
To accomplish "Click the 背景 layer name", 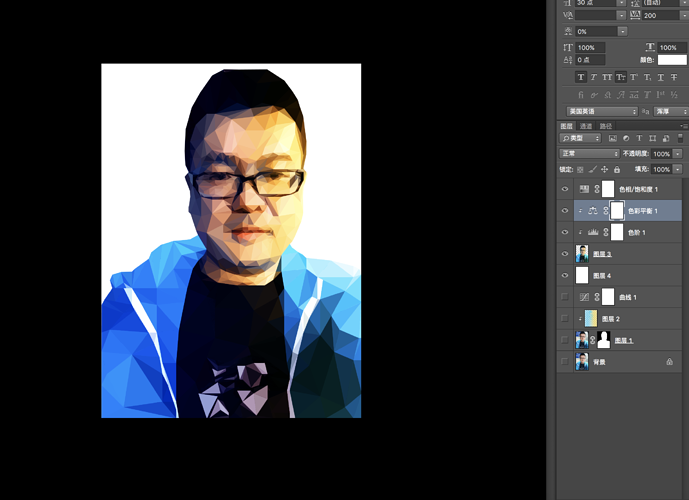I will point(599,362).
